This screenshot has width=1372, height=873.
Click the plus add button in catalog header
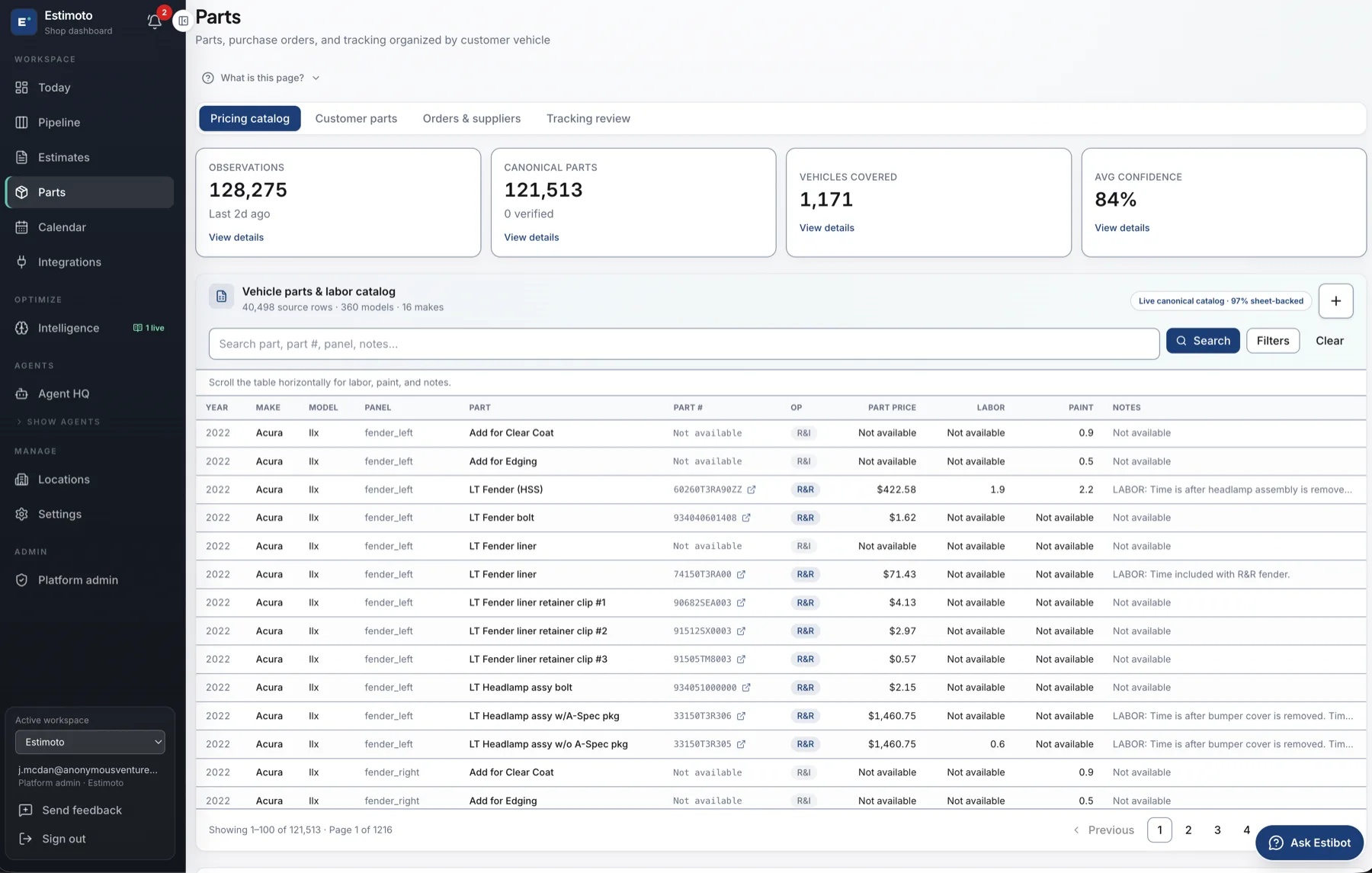pyautogui.click(x=1335, y=300)
